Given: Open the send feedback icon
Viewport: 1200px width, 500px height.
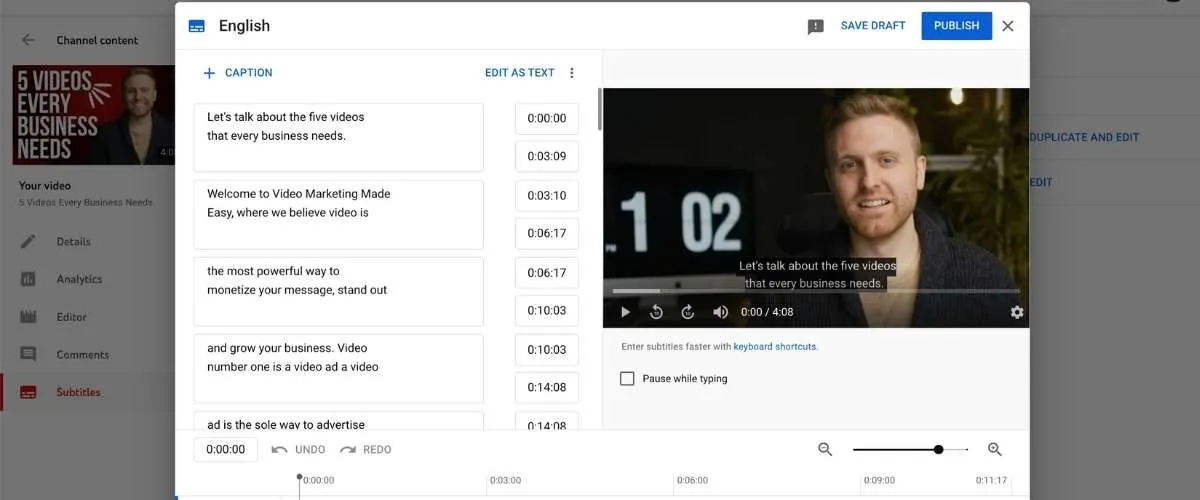Looking at the screenshot, I should point(816,27).
